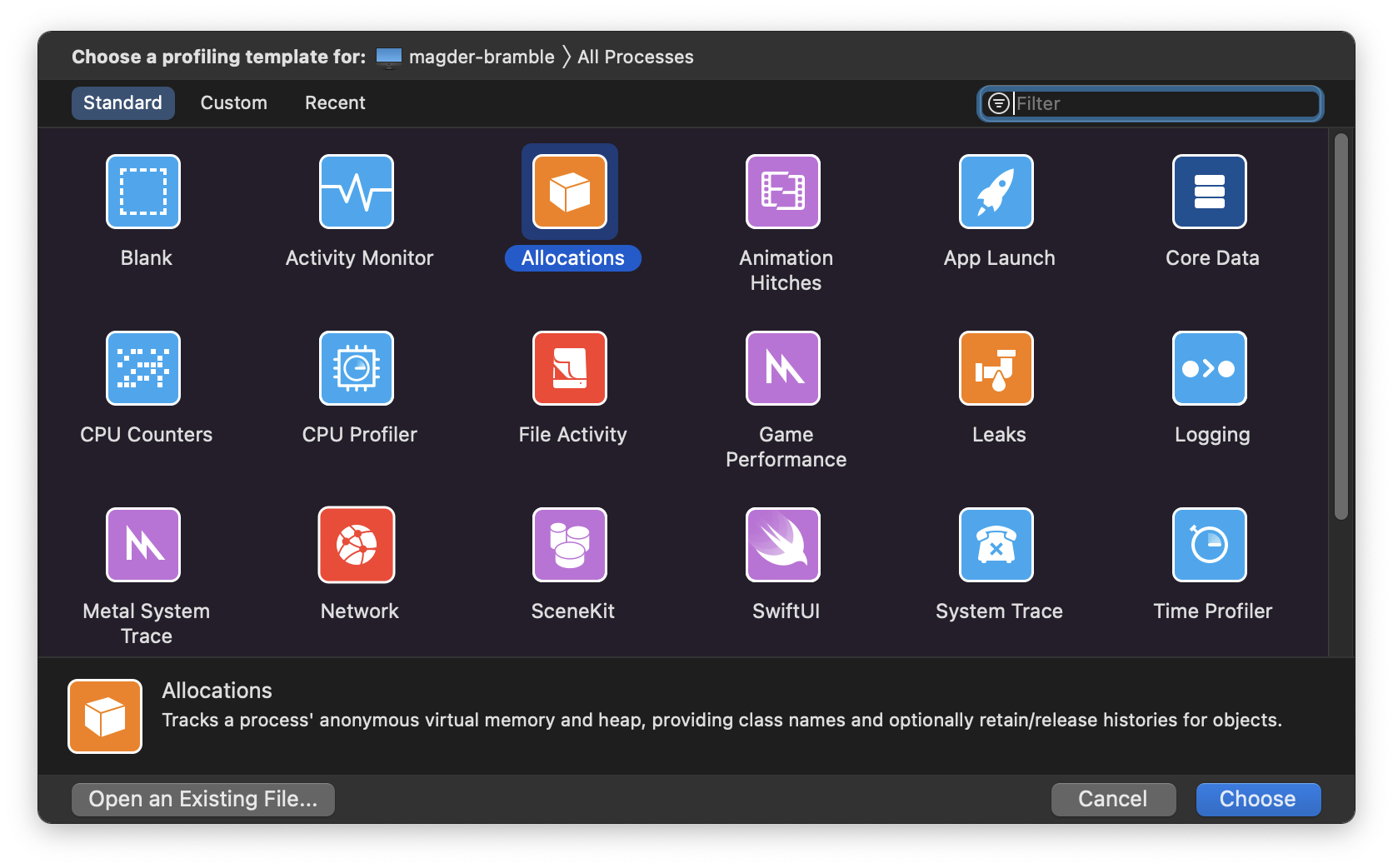Select the File Activity template icon
The width and height of the screenshot is (1393, 868).
(x=570, y=368)
